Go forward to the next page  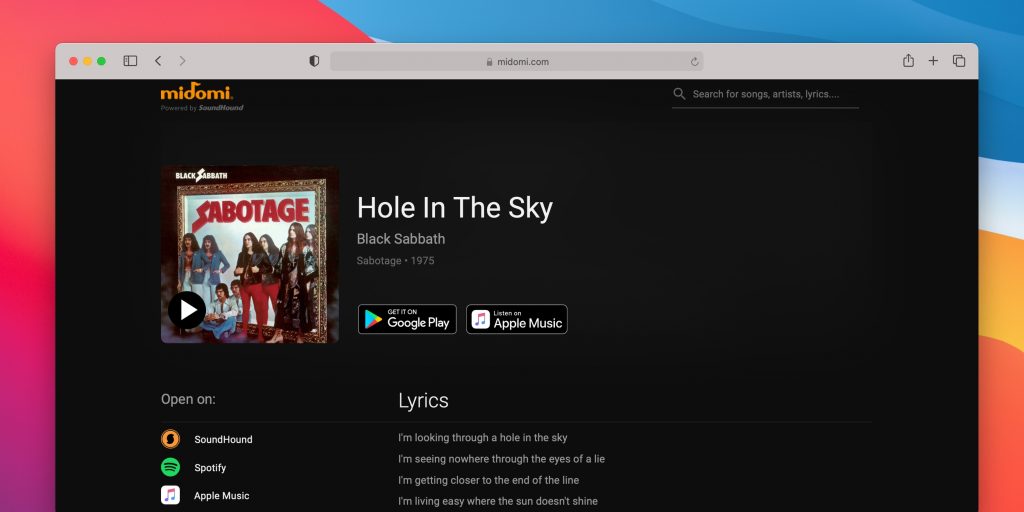(x=182, y=61)
